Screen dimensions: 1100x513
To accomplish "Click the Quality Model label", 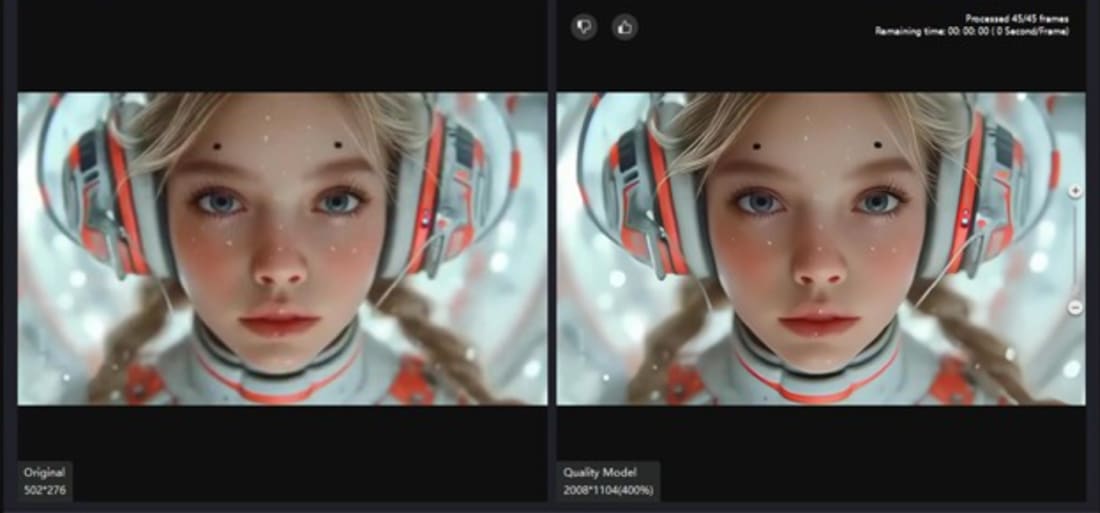I will coord(598,472).
